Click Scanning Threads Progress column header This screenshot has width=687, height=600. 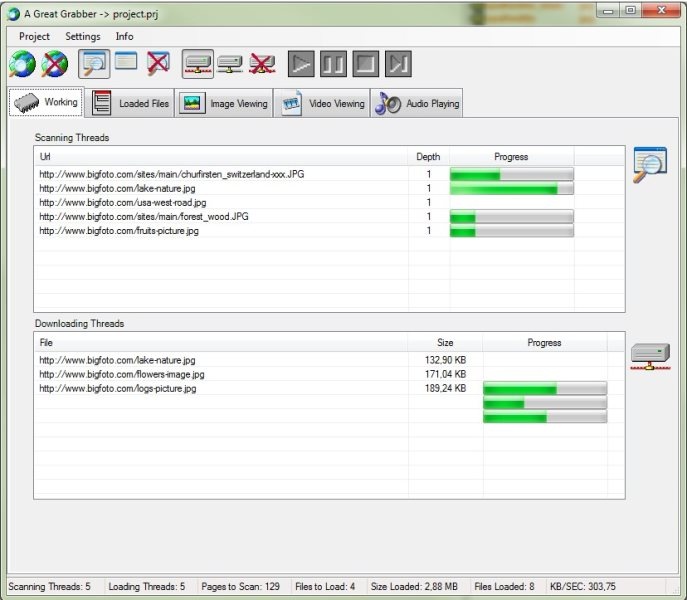pyautogui.click(x=511, y=156)
